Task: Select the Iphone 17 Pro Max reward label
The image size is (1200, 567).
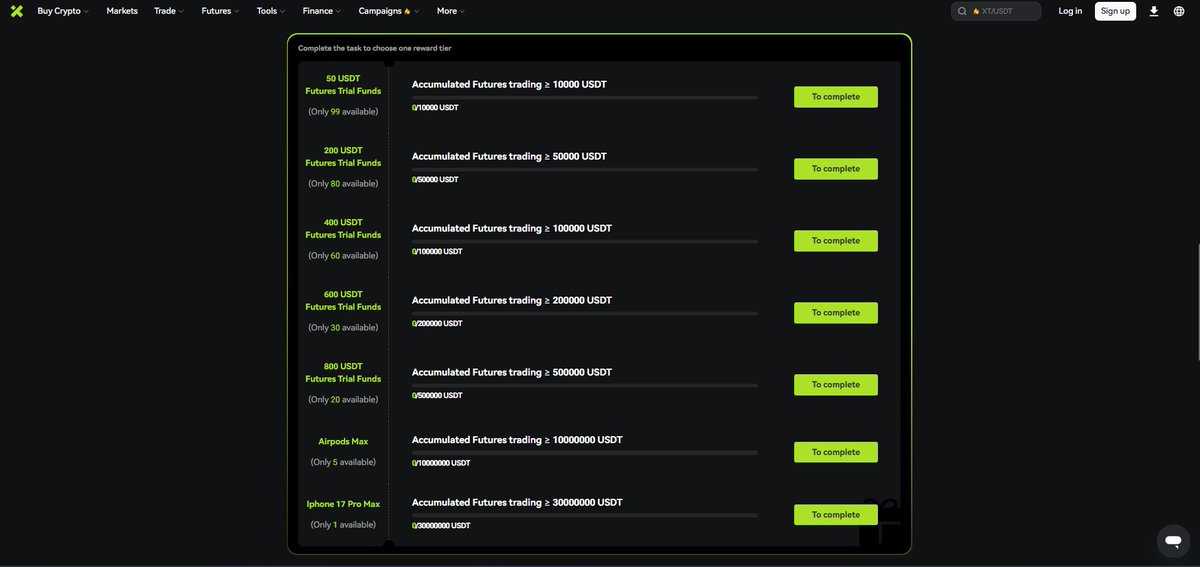Action: pos(343,504)
